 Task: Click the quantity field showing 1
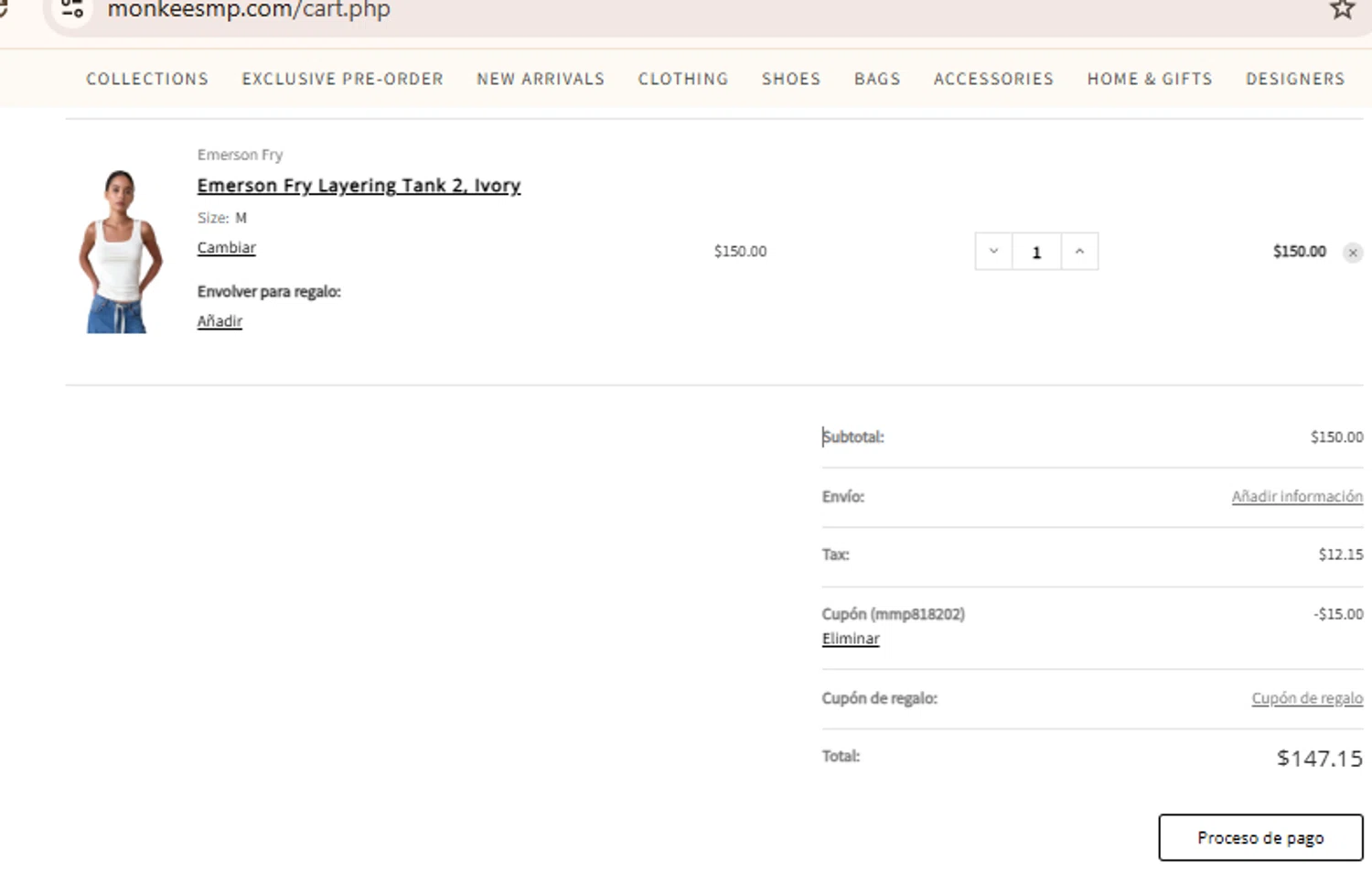[x=1036, y=252]
